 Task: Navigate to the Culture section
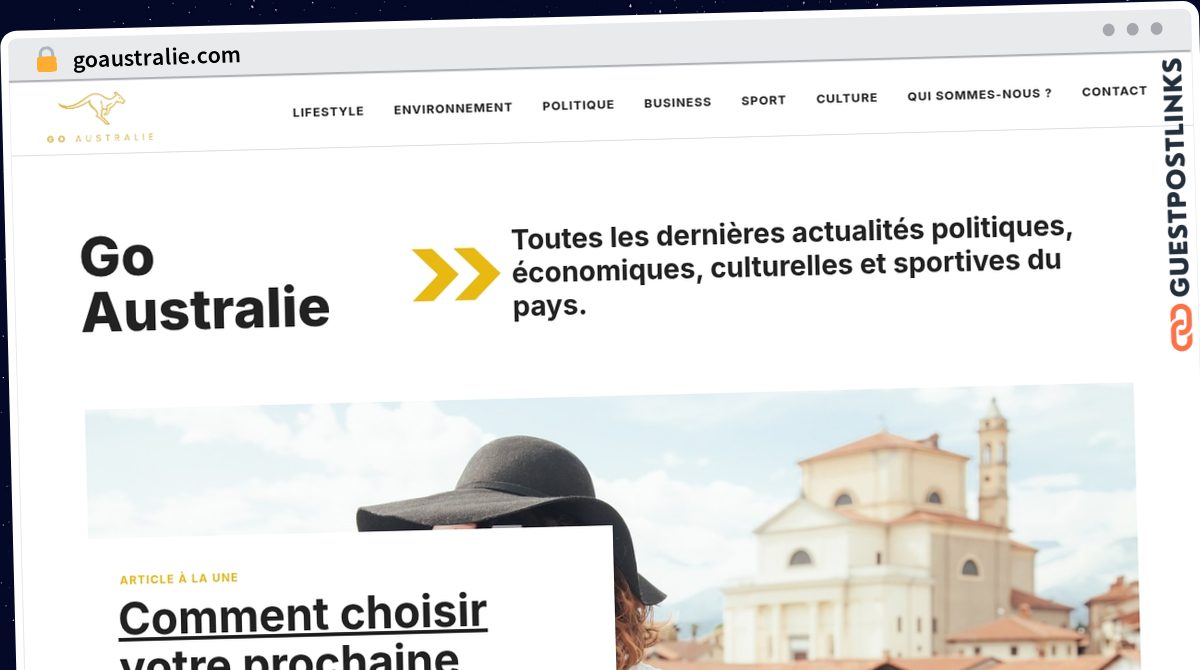pyautogui.click(x=847, y=98)
